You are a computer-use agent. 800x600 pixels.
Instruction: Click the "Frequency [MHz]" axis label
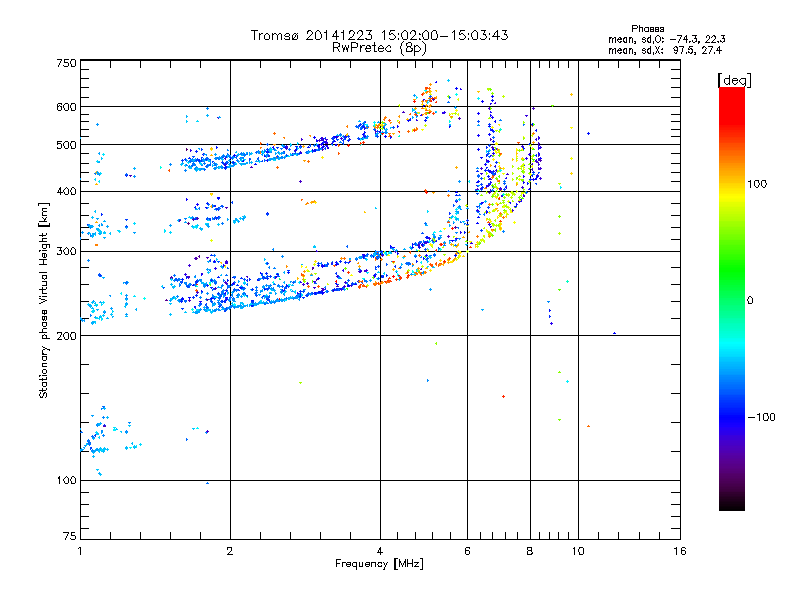379,564
